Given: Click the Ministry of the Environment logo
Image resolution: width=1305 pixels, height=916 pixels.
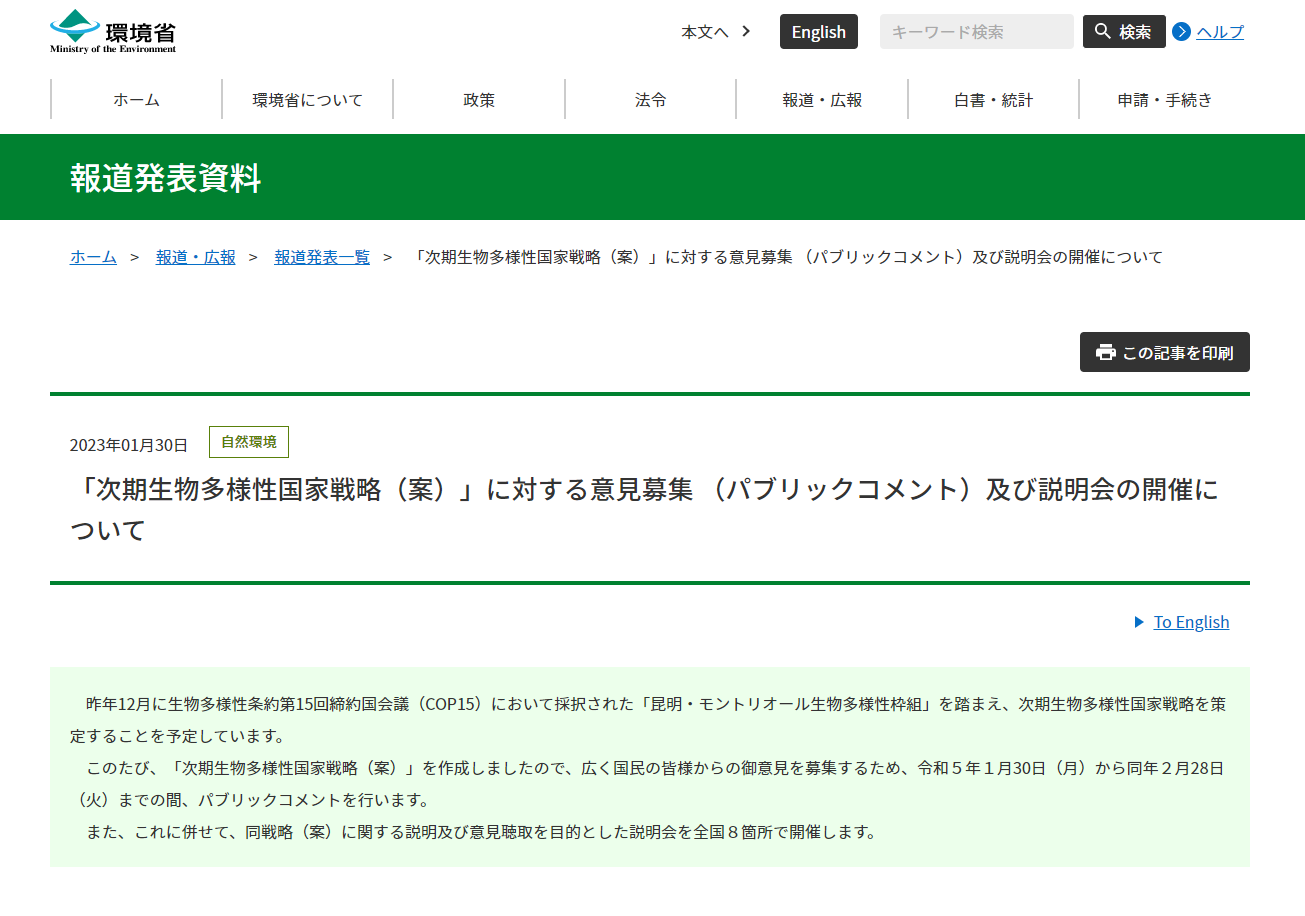Looking at the screenshot, I should 113,31.
